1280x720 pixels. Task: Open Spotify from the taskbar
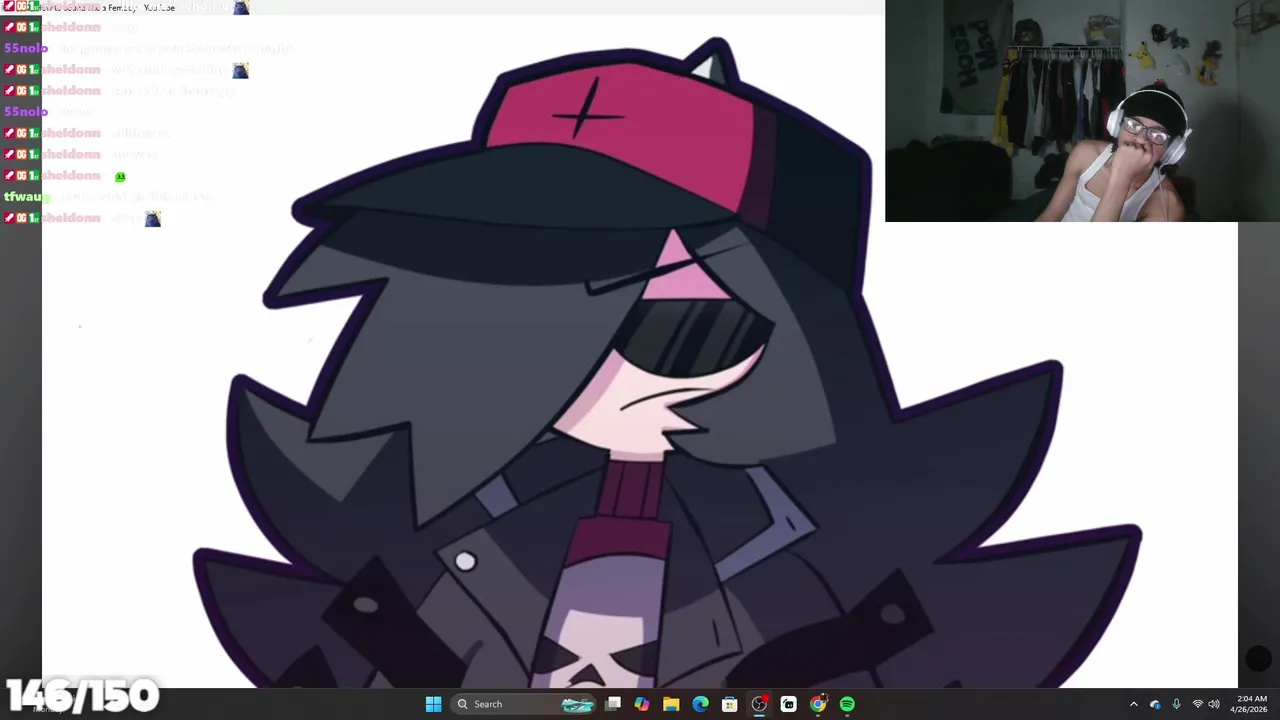click(x=847, y=704)
